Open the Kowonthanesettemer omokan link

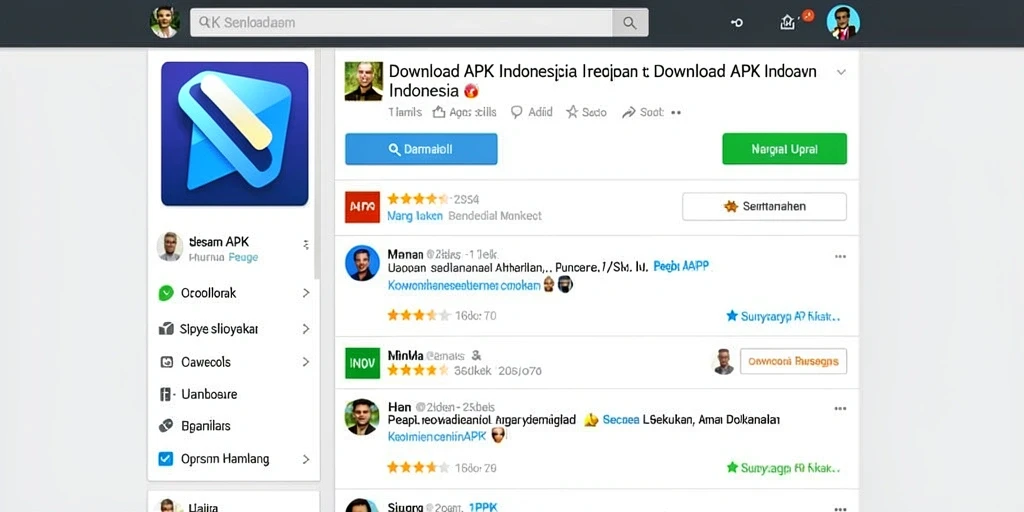pyautogui.click(x=464, y=285)
